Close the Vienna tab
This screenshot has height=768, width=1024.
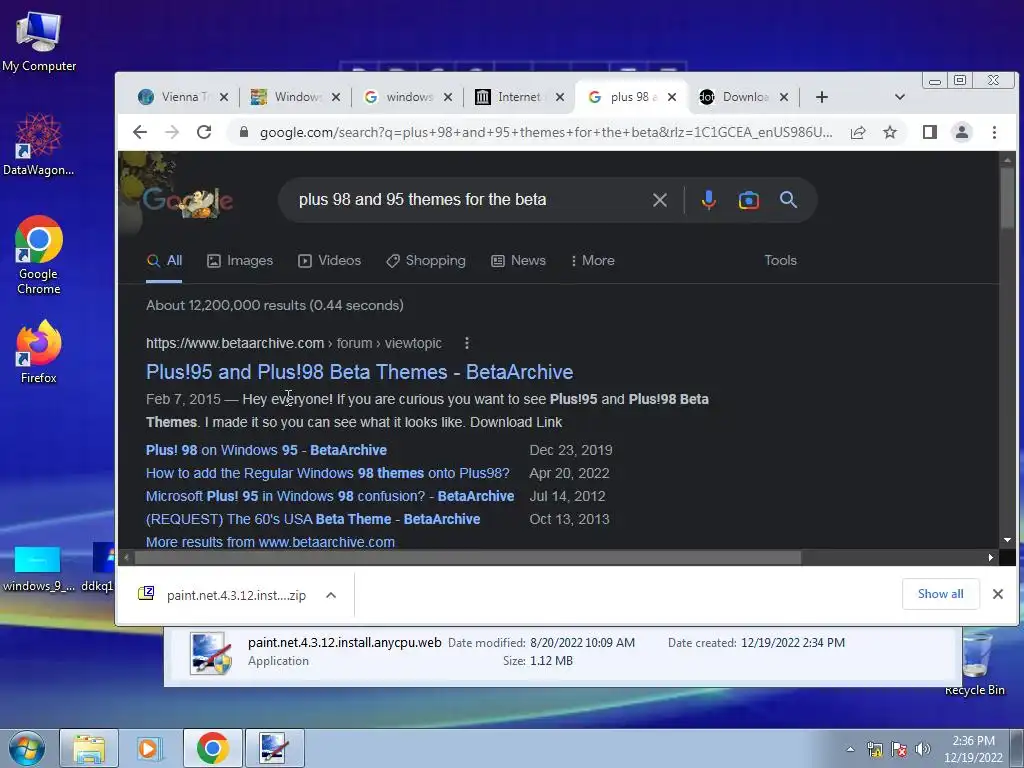click(x=224, y=97)
